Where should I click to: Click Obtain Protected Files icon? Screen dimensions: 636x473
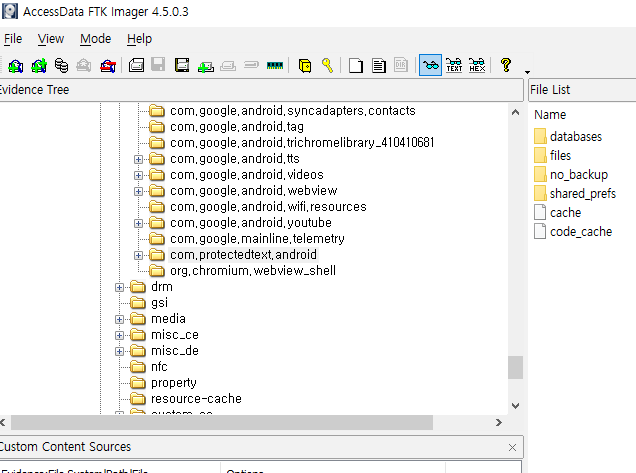tap(305, 65)
